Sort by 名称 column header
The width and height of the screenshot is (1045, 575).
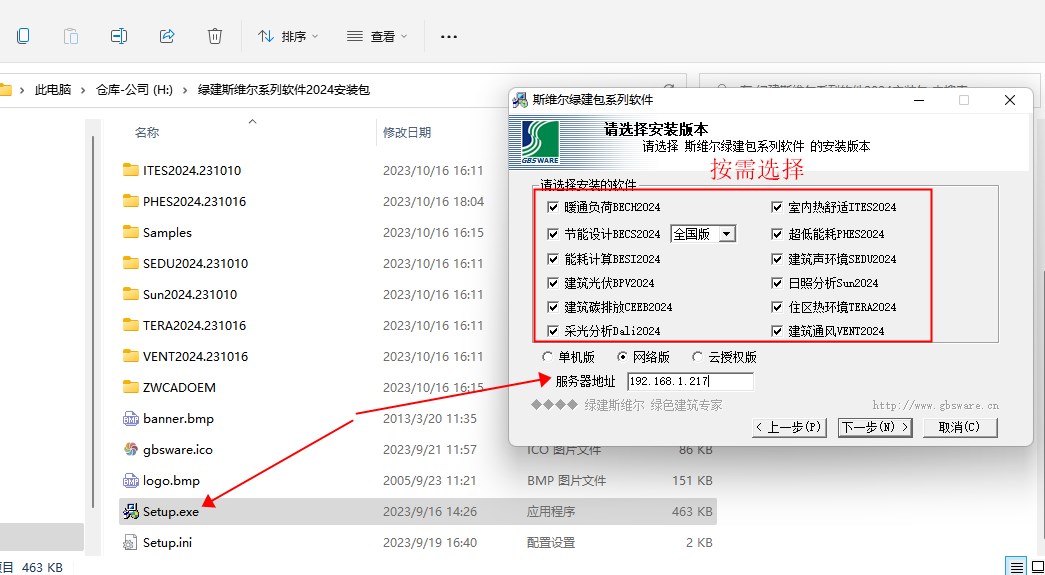pyautogui.click(x=147, y=133)
